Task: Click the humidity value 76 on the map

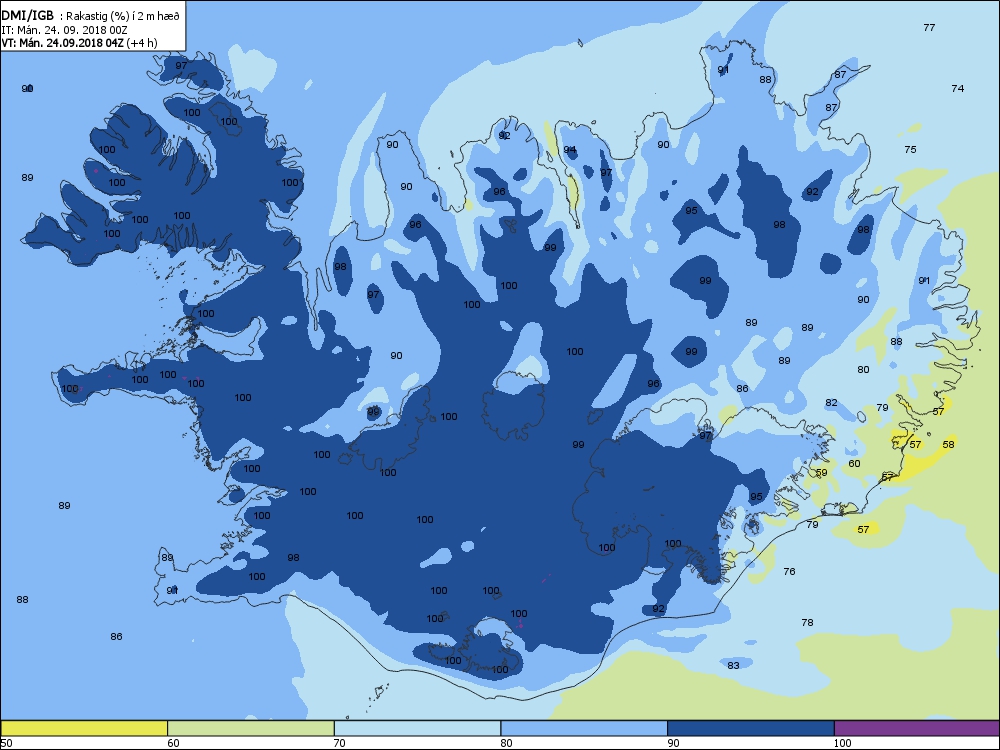Action: pos(790,571)
